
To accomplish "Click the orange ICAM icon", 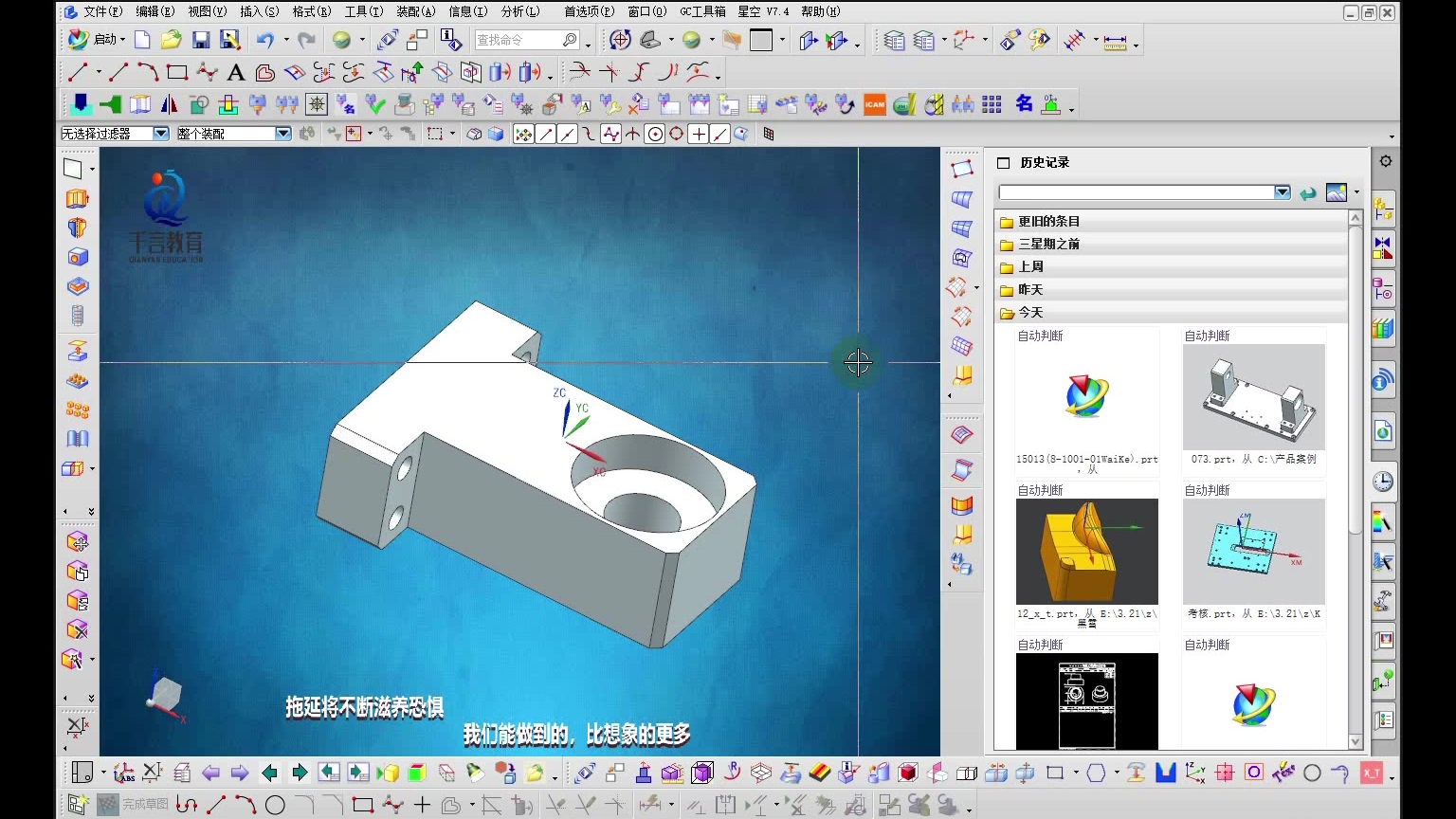I will click(874, 104).
